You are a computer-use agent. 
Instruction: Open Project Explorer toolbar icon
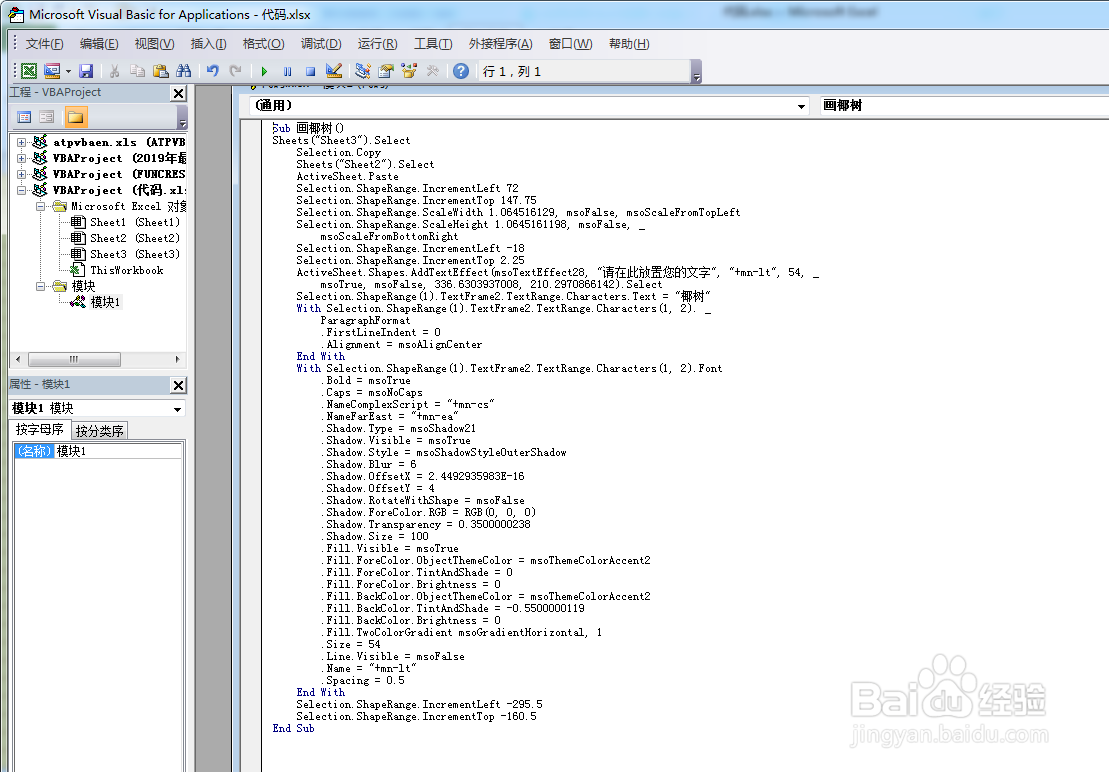[x=363, y=71]
